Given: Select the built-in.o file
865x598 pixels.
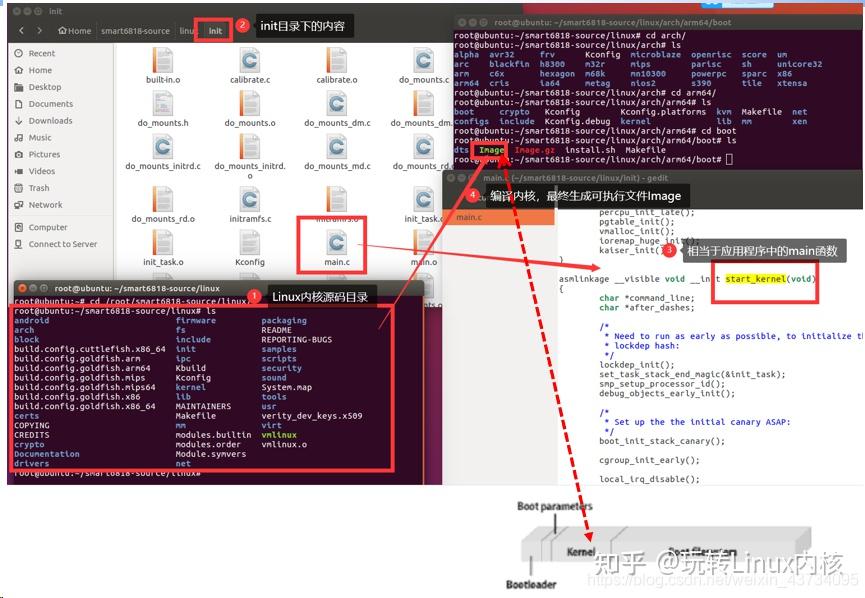Looking at the screenshot, I should tap(161, 60).
